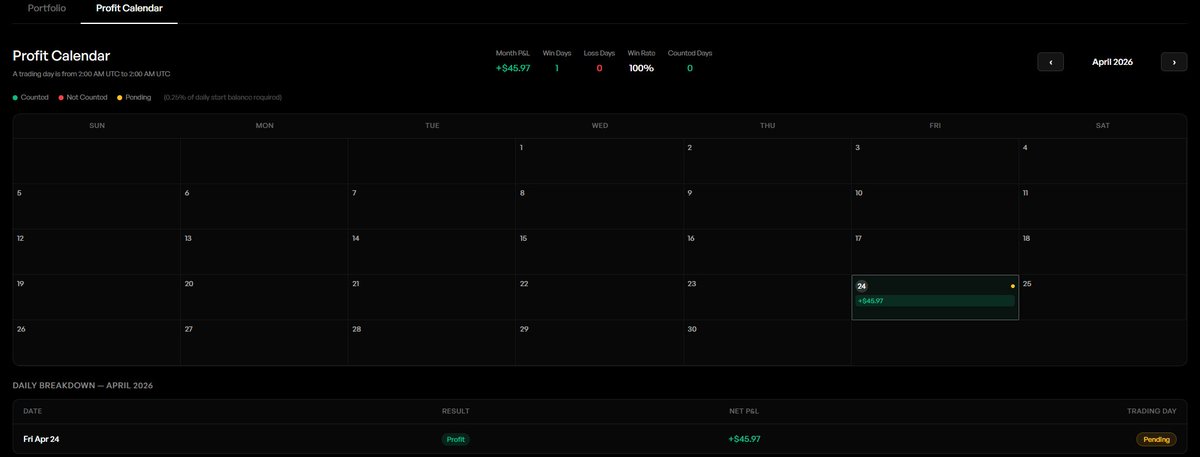Click the Month P&L +$45.97 stat
Image resolution: width=1200 pixels, height=457 pixels.
[513, 68]
